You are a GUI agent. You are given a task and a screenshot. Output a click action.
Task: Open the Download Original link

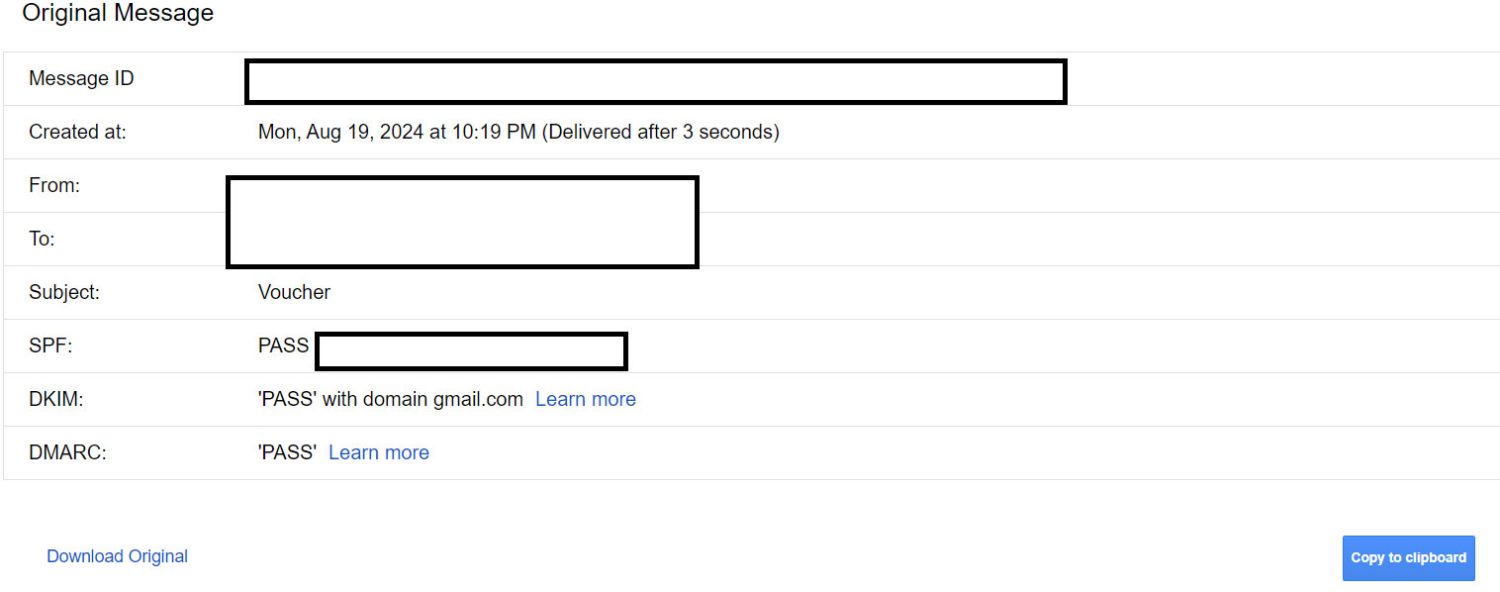tap(116, 556)
